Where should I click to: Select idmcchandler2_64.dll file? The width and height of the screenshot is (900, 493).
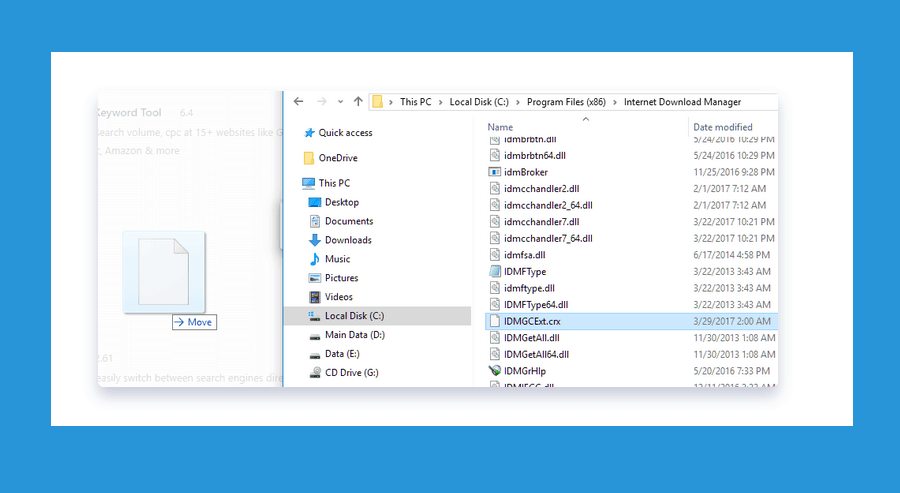(548, 205)
